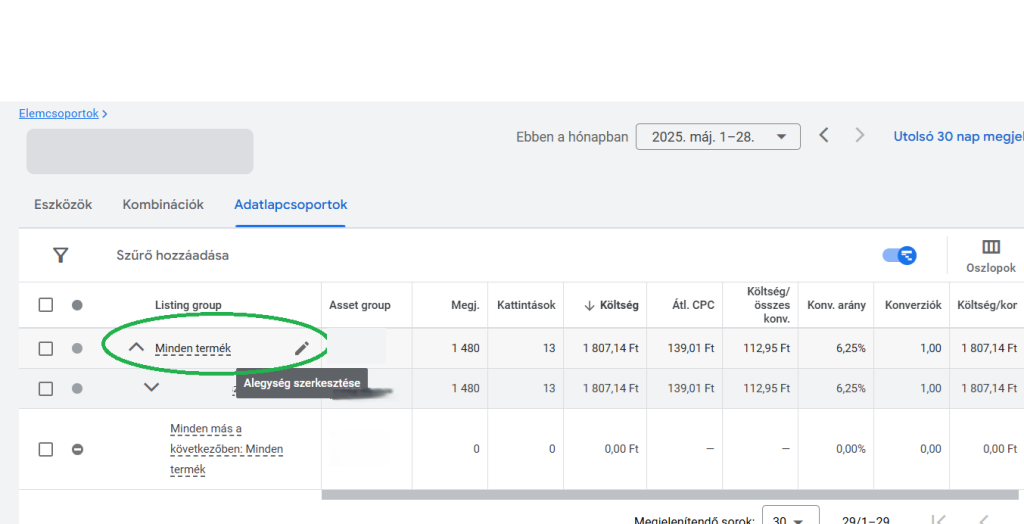Open the date range dropdown 2025. máj. 1–28.
Image resolution: width=1024 pixels, height=524 pixels.
click(717, 136)
